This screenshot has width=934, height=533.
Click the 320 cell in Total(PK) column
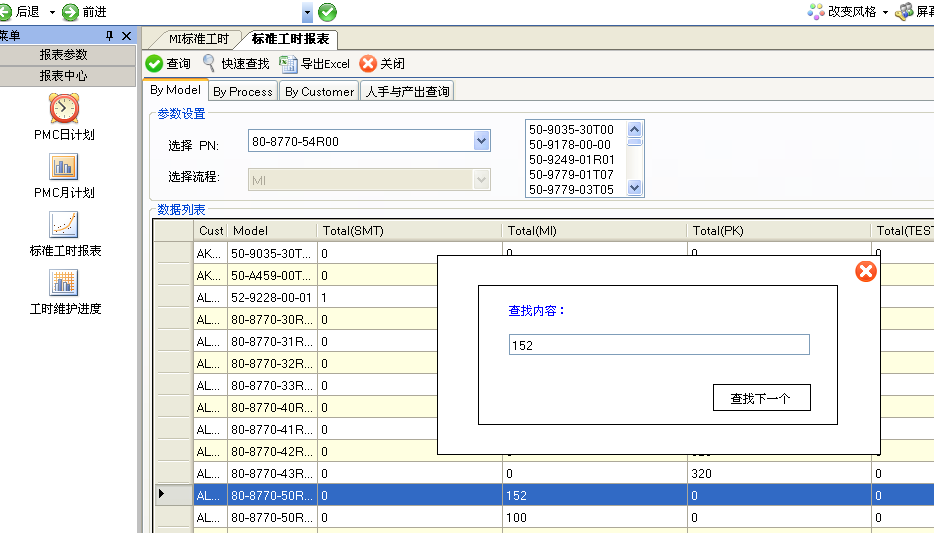[x=779, y=473]
